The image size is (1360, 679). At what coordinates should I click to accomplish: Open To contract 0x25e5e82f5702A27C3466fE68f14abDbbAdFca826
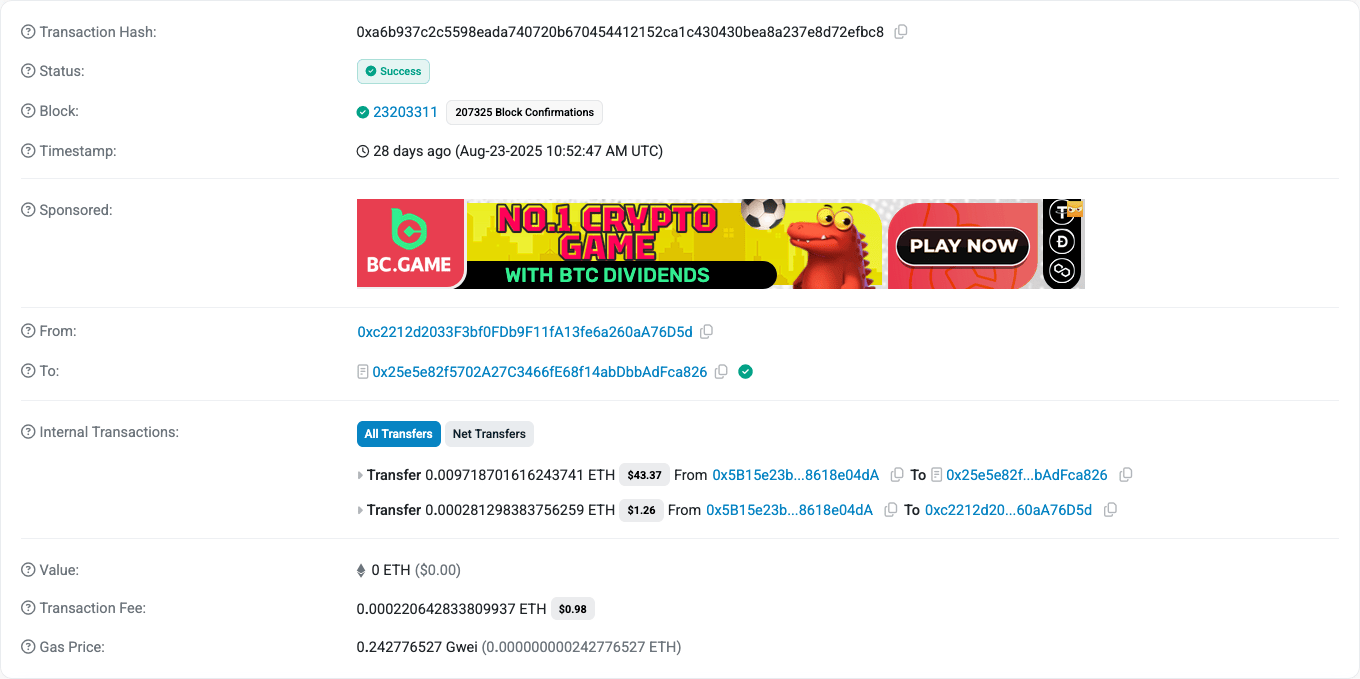pos(539,372)
